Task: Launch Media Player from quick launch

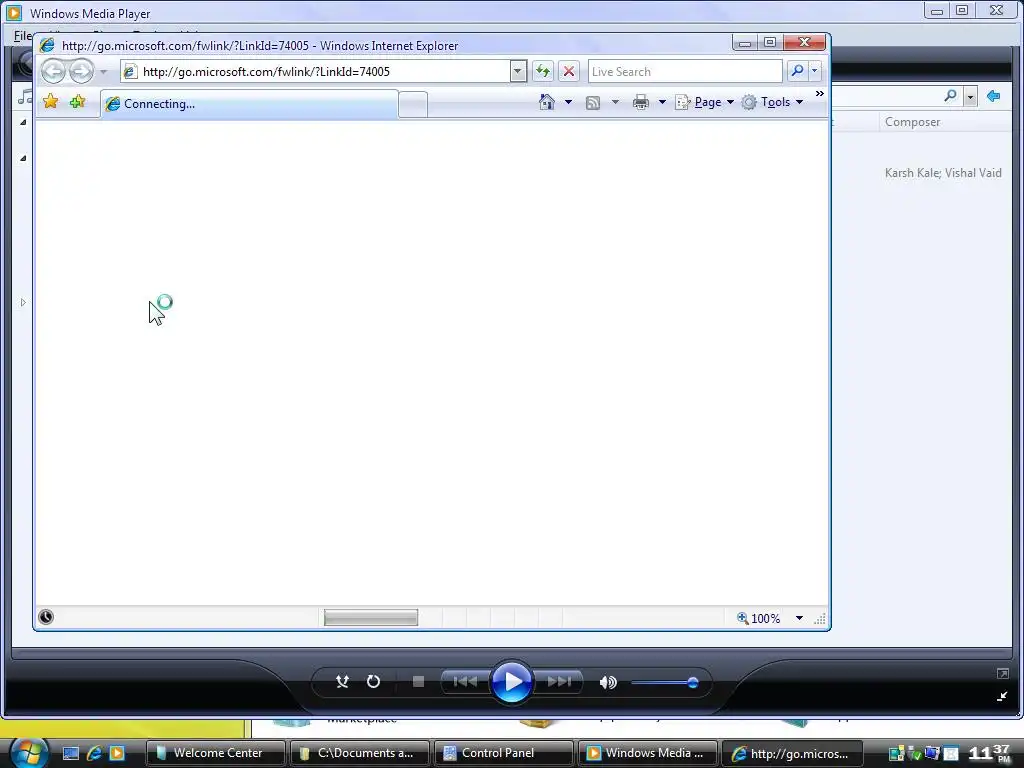Action: point(117,753)
